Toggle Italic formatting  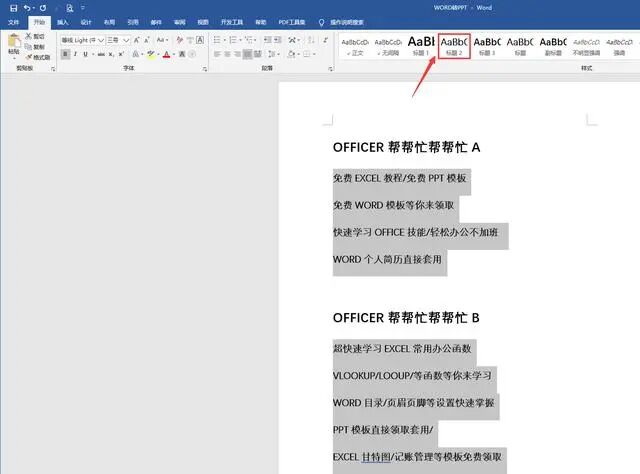tap(75, 54)
